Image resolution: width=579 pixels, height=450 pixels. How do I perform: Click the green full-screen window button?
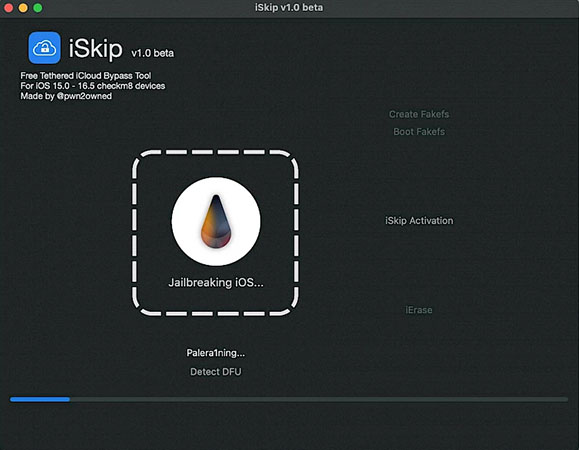38,8
